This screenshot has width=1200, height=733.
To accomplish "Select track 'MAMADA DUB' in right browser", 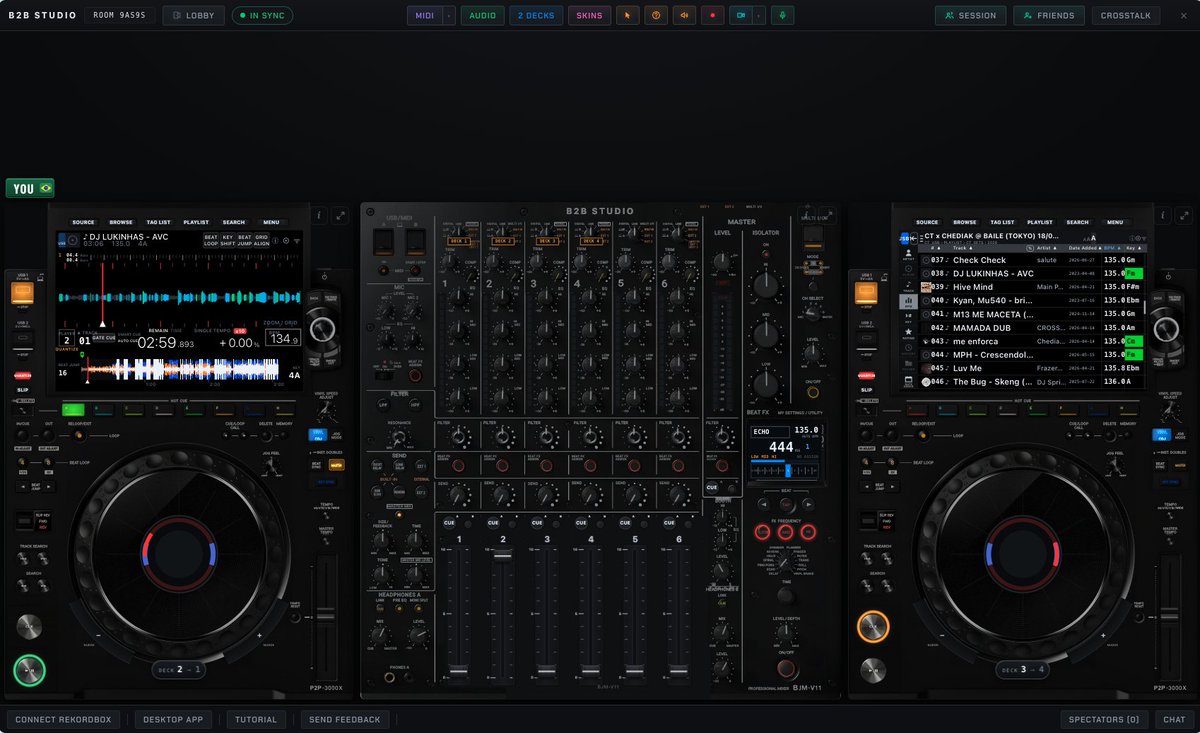I will click(x=1032, y=328).
